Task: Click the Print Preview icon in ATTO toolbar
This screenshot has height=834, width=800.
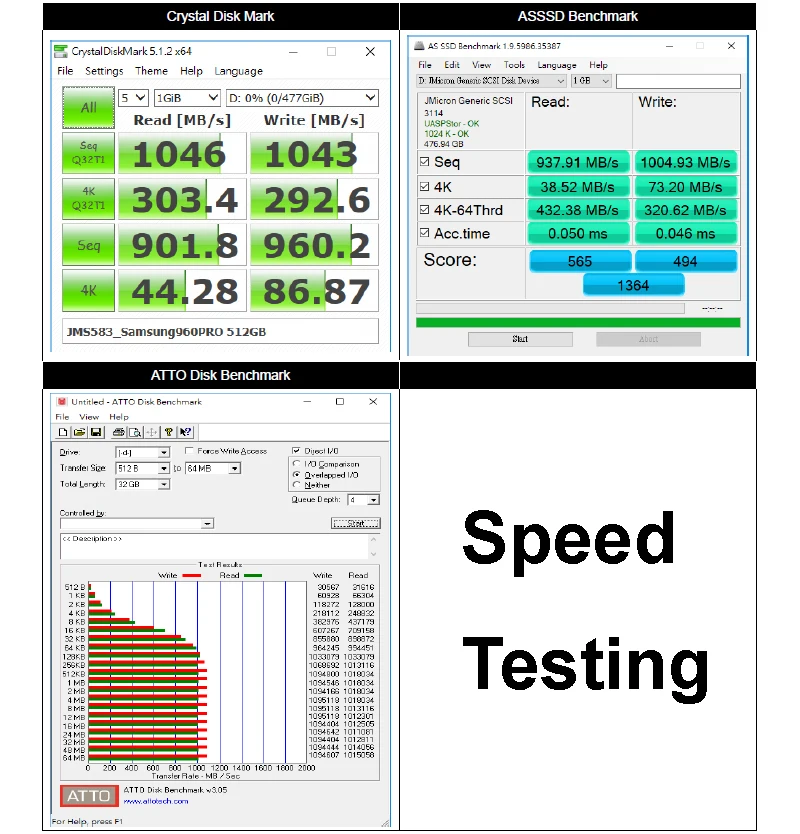Action: click(135, 432)
